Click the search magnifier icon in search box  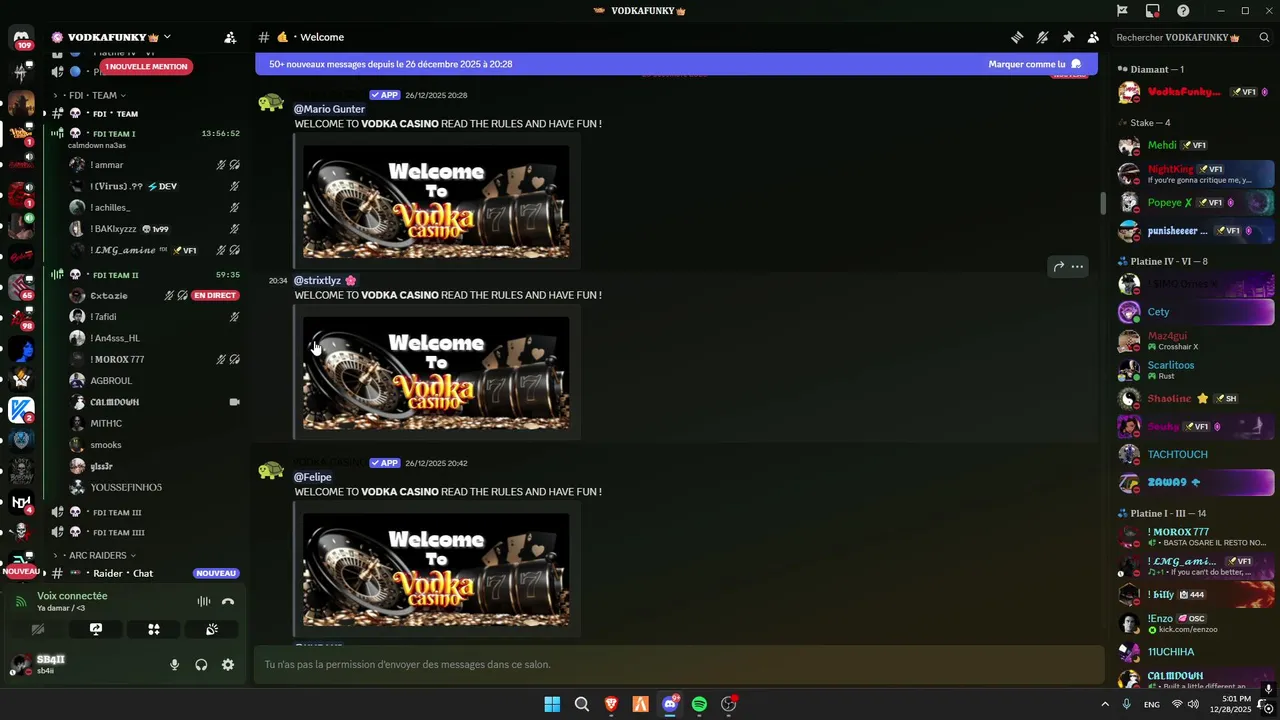tap(1264, 37)
